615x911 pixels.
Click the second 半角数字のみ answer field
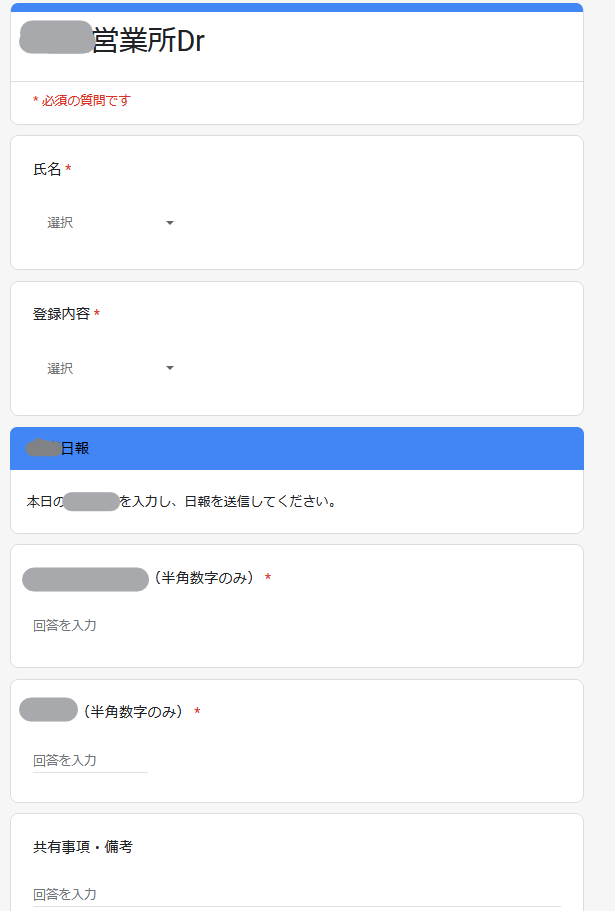tap(91, 761)
